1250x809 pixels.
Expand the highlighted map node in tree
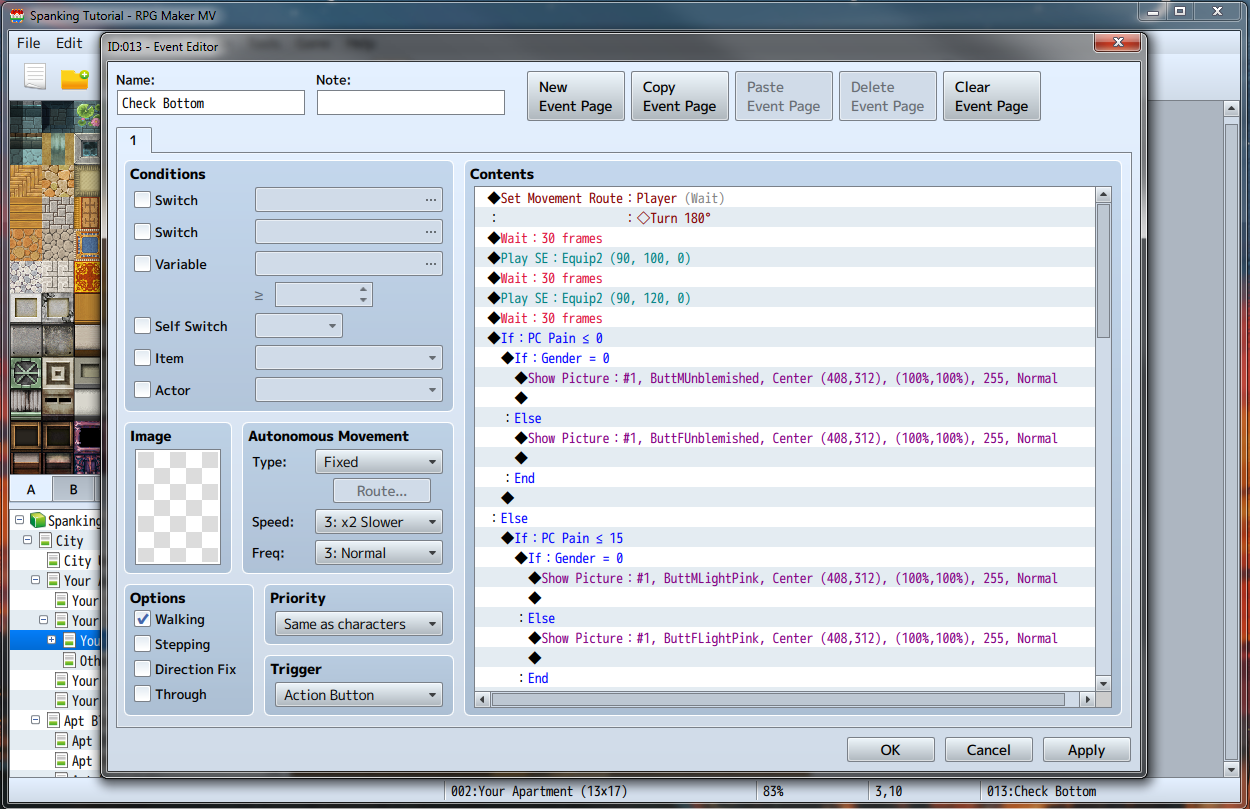[x=51, y=640]
